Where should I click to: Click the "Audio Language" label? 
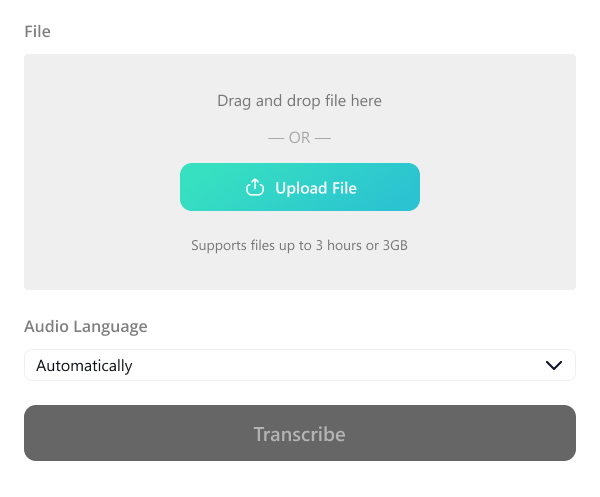tap(86, 326)
